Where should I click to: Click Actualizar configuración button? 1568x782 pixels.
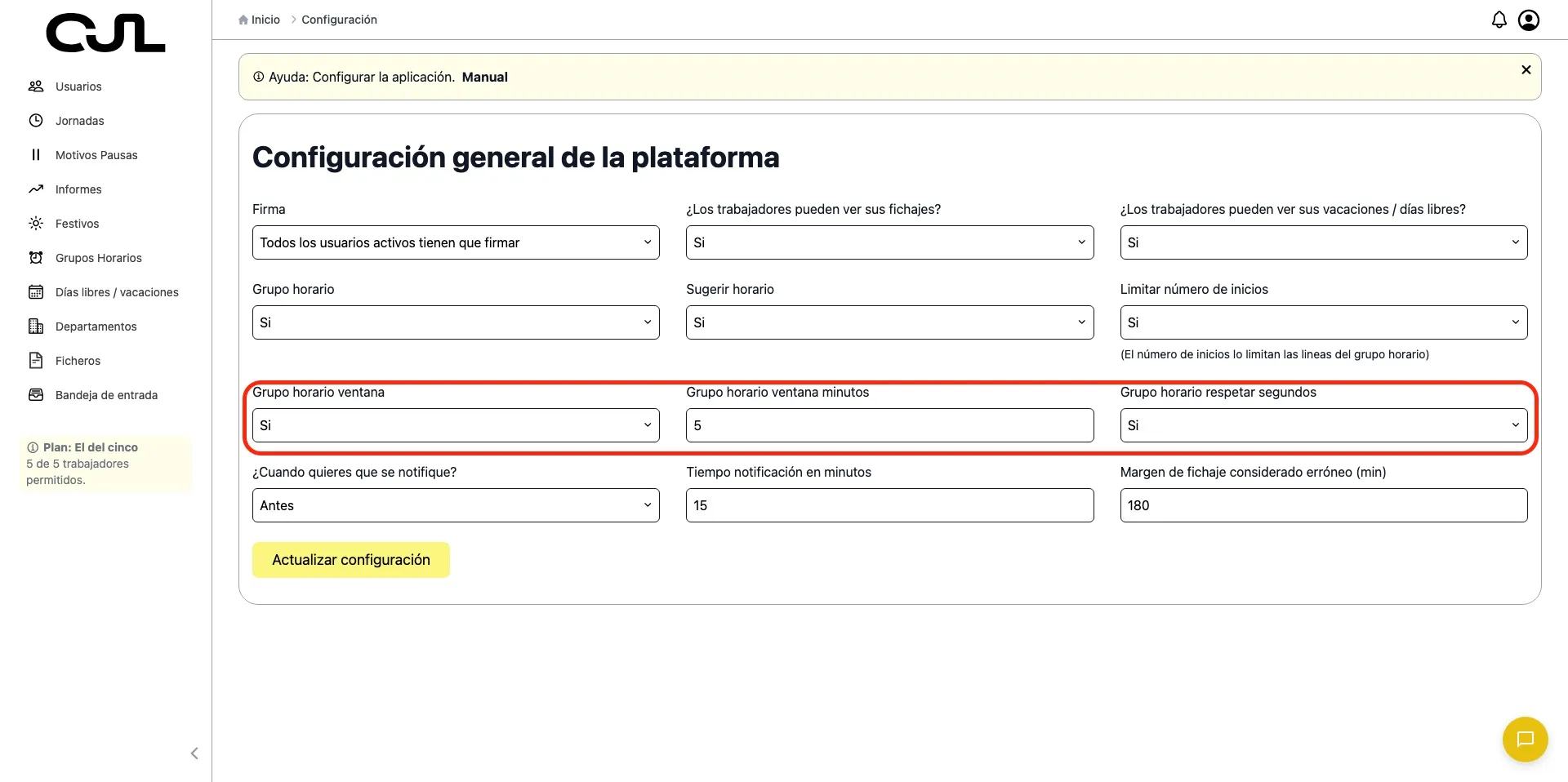351,560
